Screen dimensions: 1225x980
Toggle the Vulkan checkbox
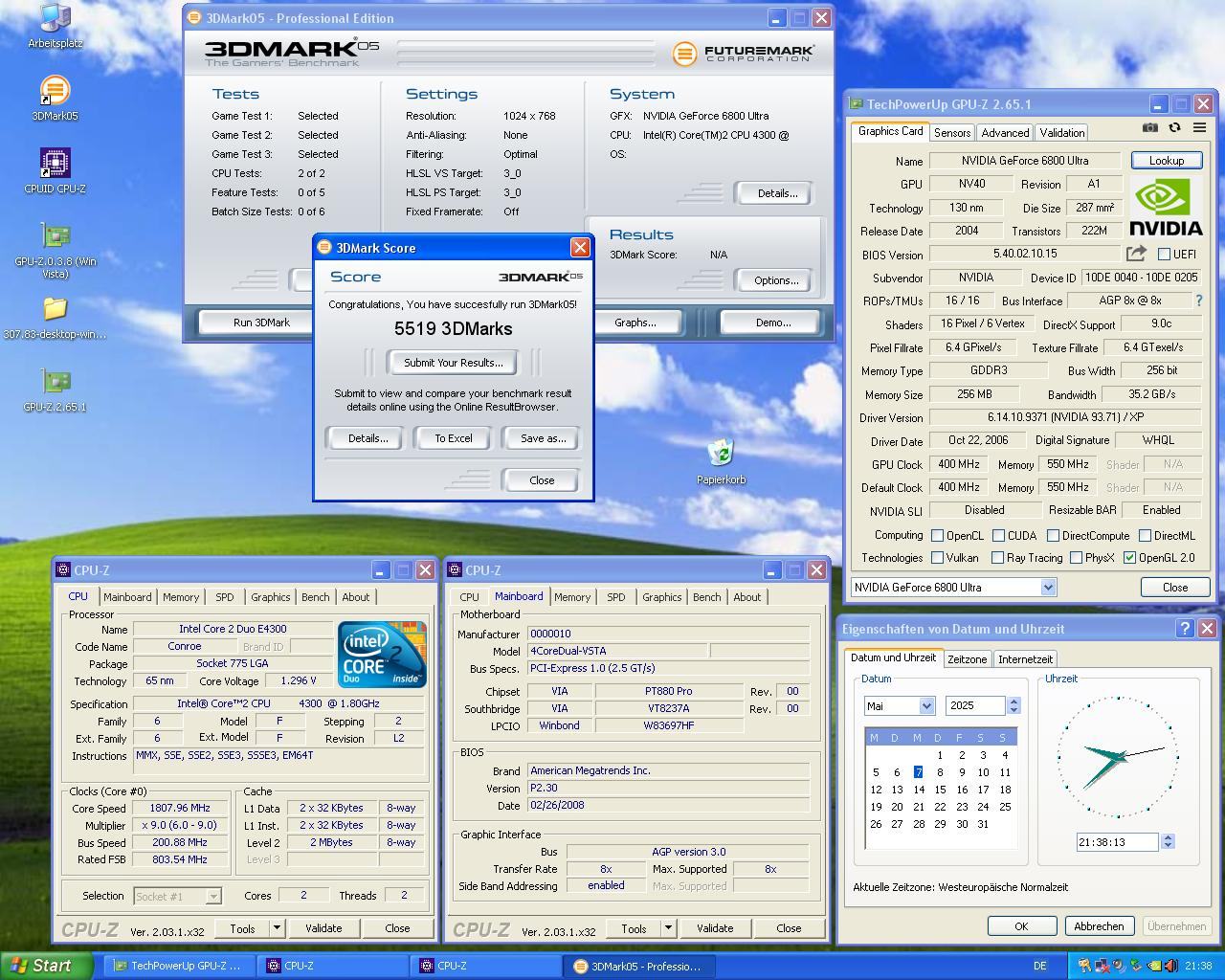938,558
